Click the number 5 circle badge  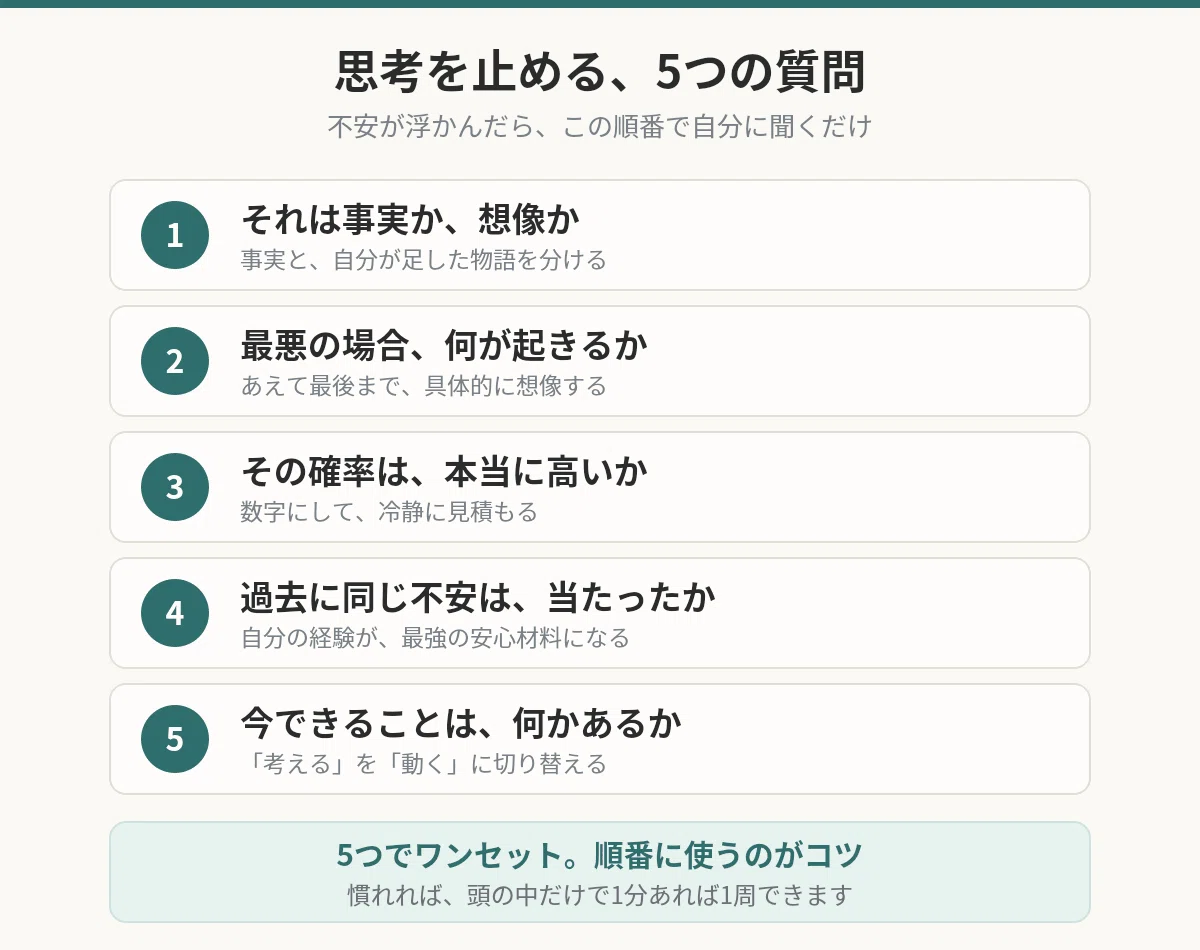(x=175, y=739)
